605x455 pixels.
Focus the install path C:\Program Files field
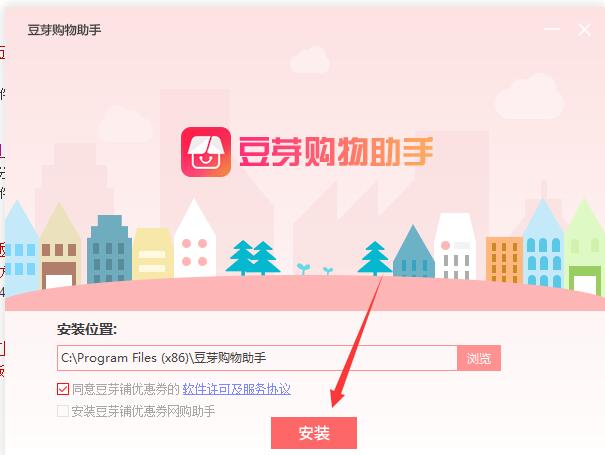[257, 358]
